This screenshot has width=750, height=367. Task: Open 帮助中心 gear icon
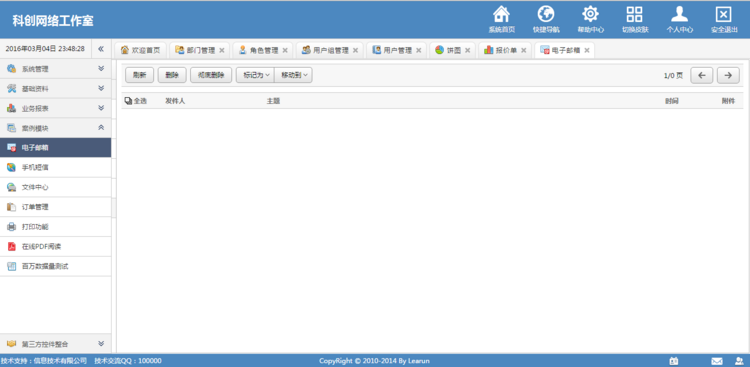point(590,14)
